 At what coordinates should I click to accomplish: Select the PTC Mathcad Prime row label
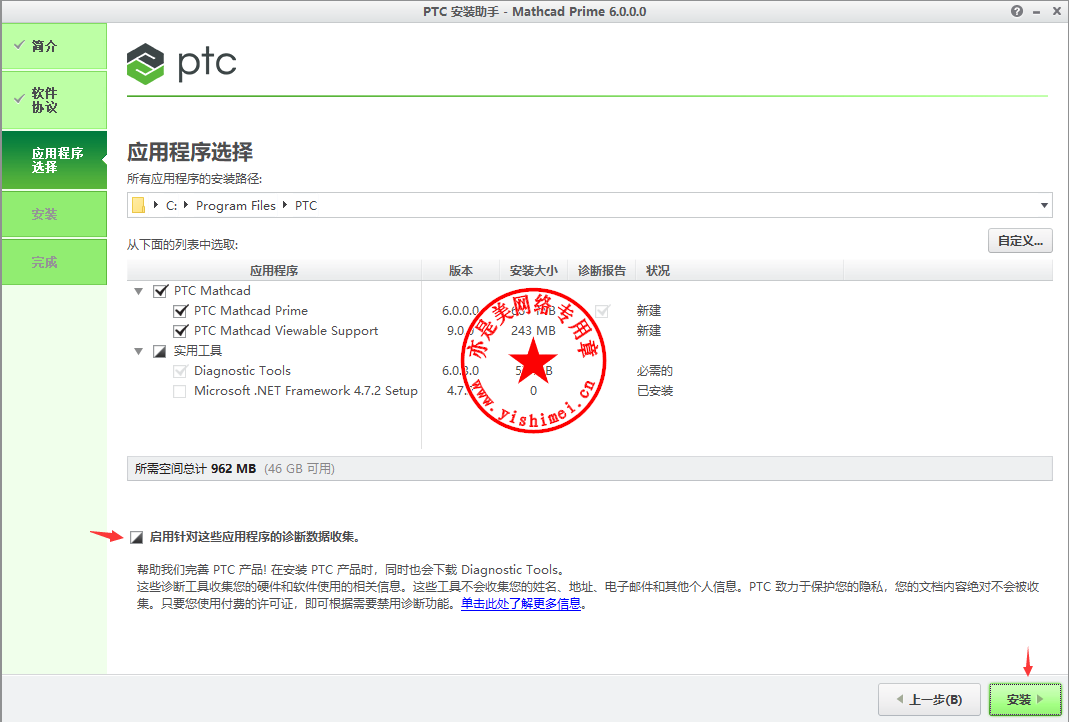pyautogui.click(x=251, y=311)
